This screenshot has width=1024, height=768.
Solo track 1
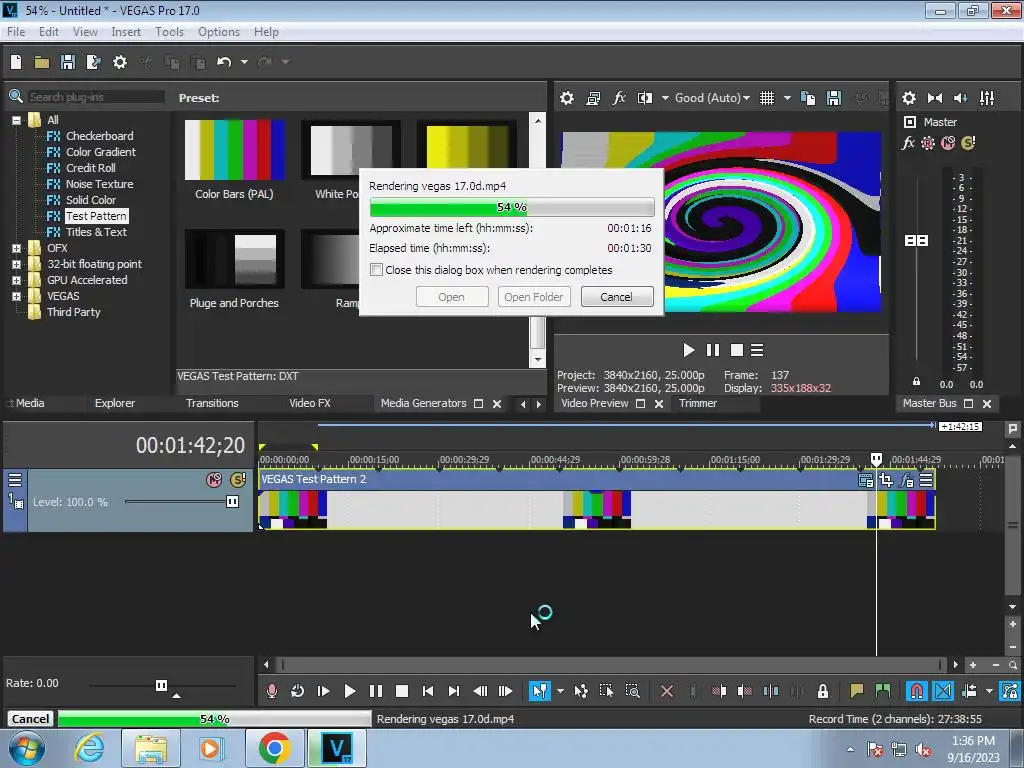click(238, 480)
